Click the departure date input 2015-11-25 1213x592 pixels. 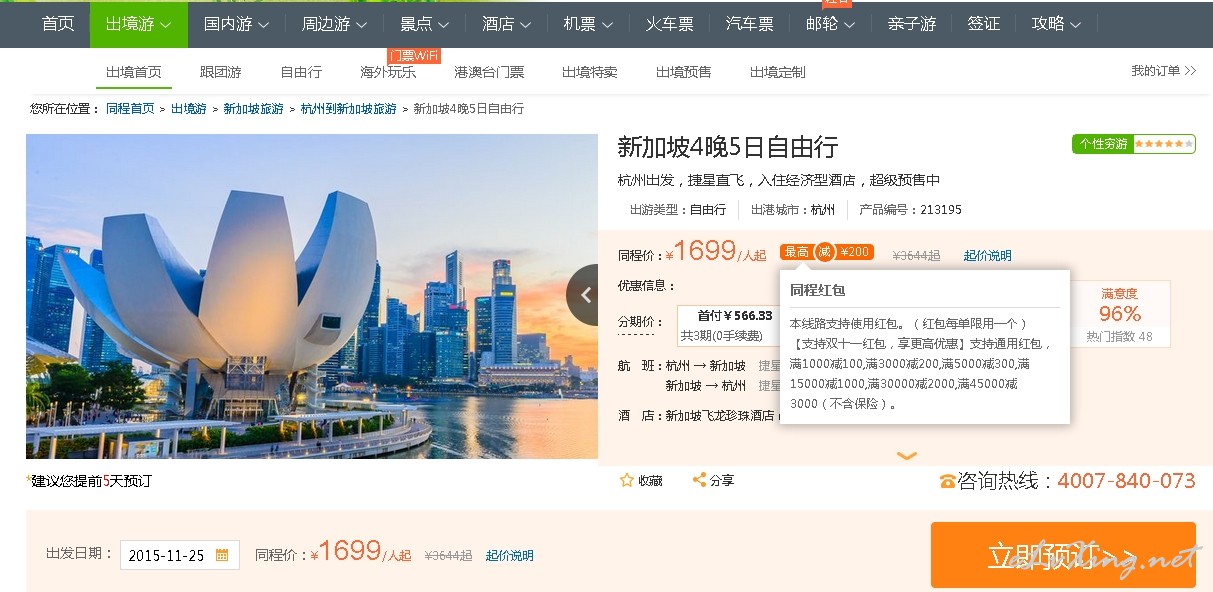tap(180, 555)
